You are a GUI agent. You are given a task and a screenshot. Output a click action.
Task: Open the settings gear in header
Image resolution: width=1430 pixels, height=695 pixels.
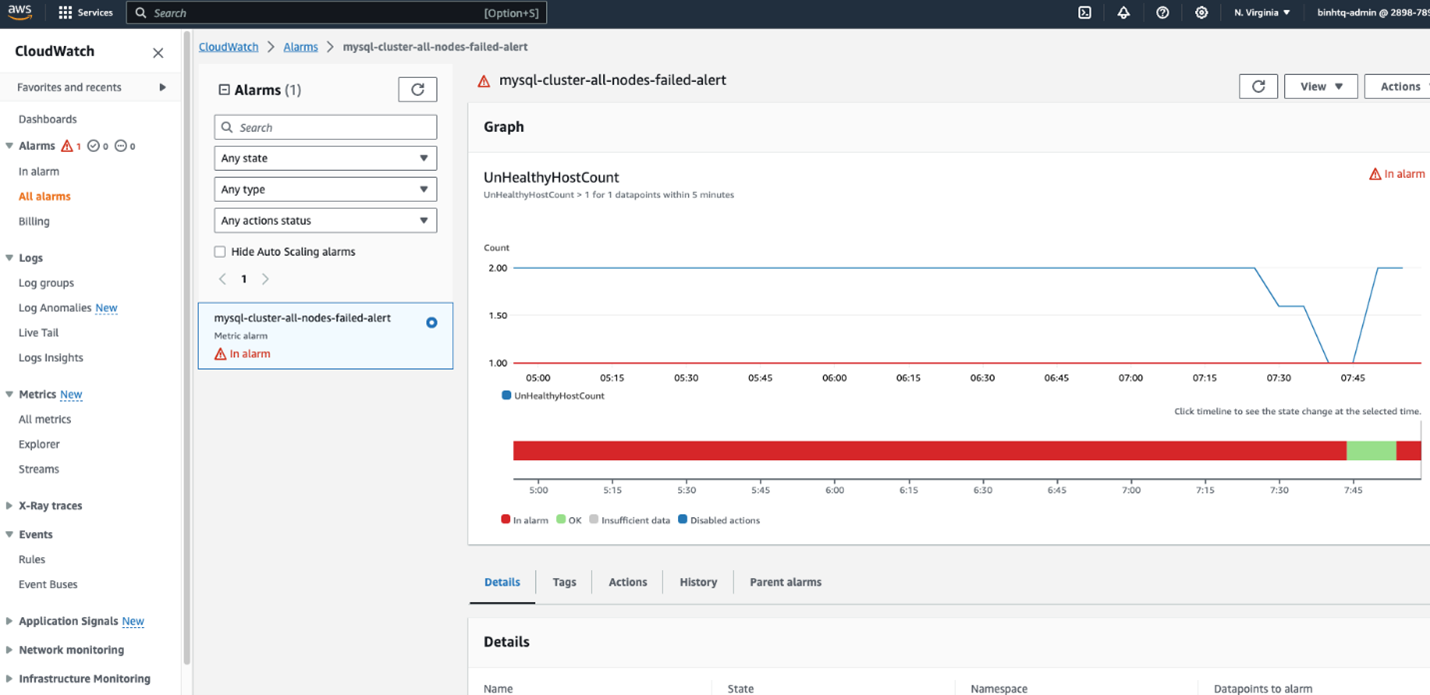coord(1201,13)
